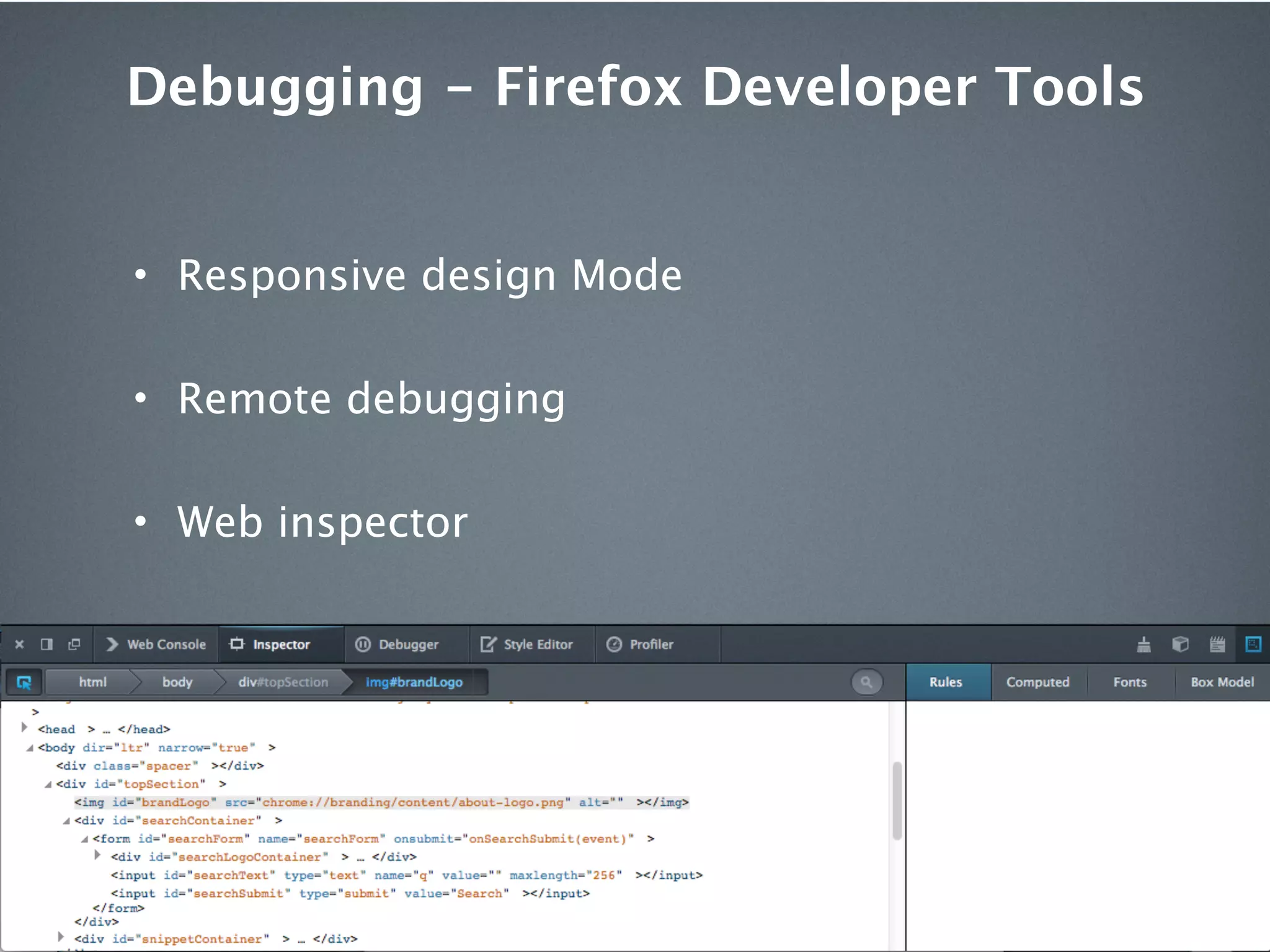Dock developer tools to the side

tap(47, 645)
